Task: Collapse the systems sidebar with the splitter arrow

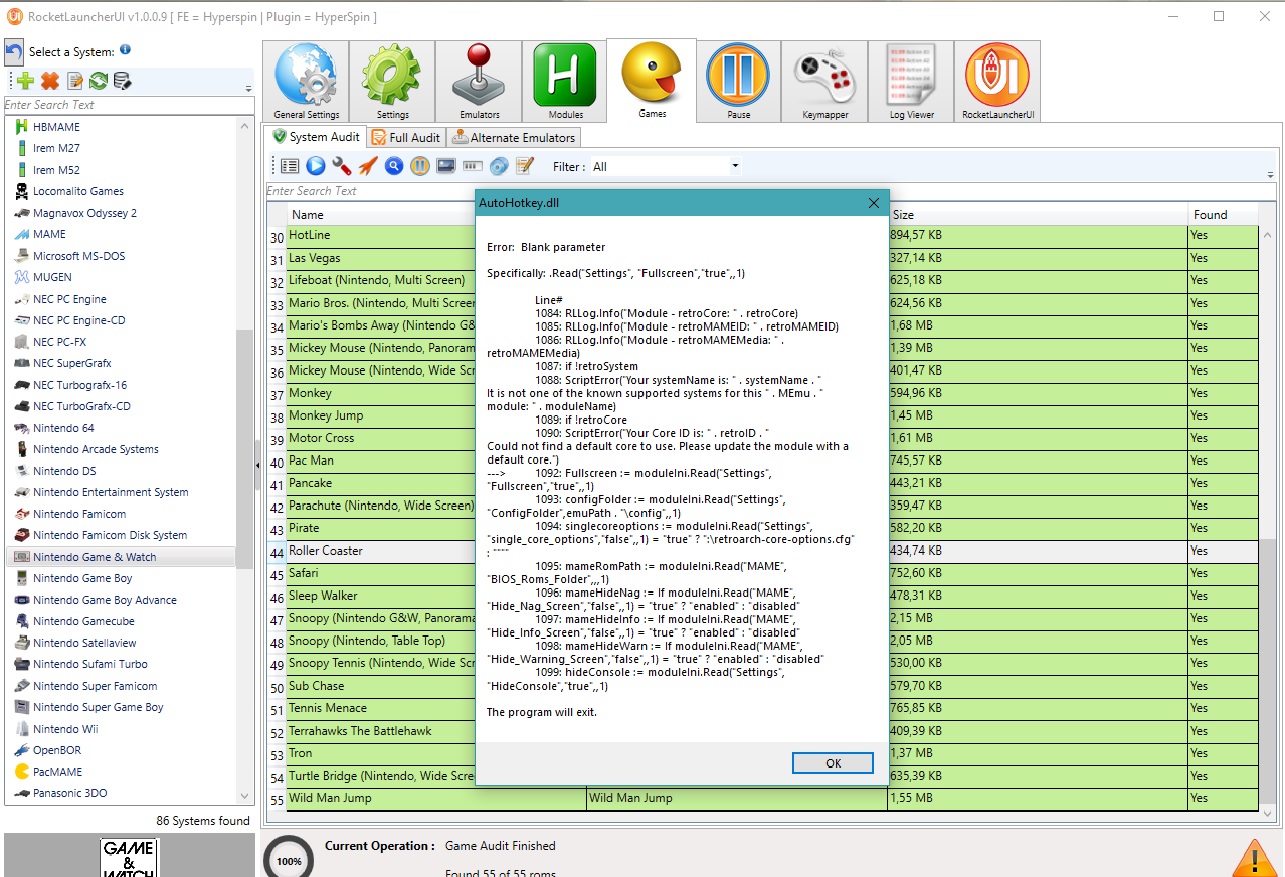Action: (x=257, y=464)
